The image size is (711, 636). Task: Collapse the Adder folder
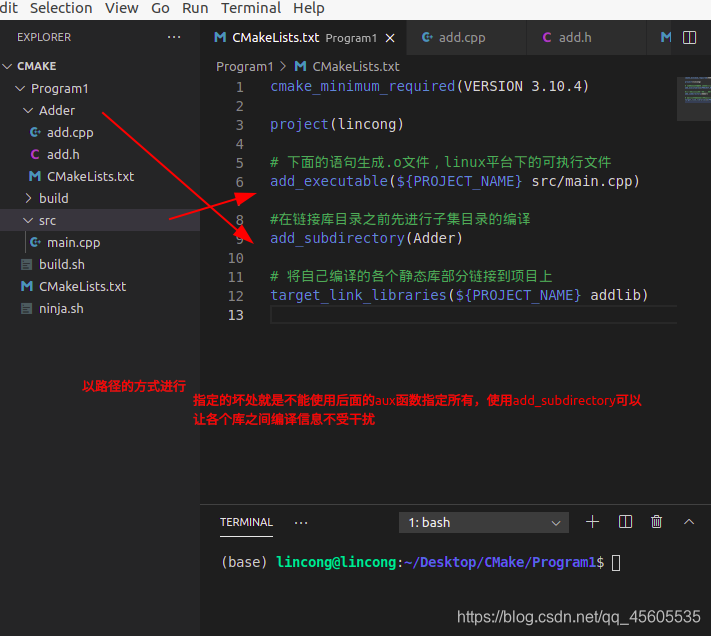pos(28,110)
